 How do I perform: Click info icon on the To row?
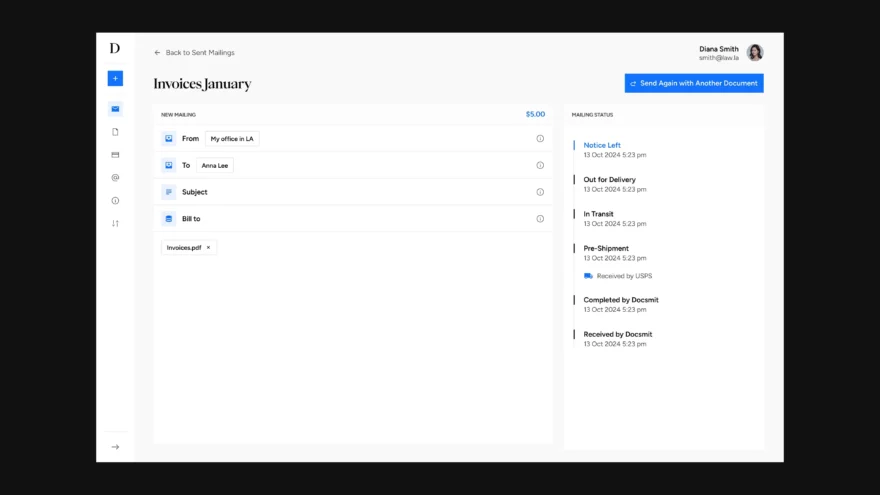click(540, 165)
